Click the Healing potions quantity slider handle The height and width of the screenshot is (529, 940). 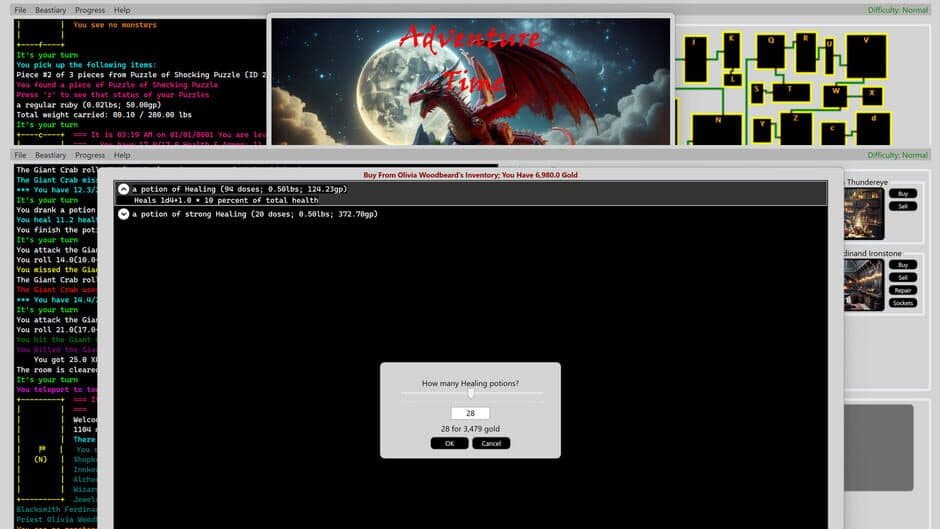[x=471, y=393]
